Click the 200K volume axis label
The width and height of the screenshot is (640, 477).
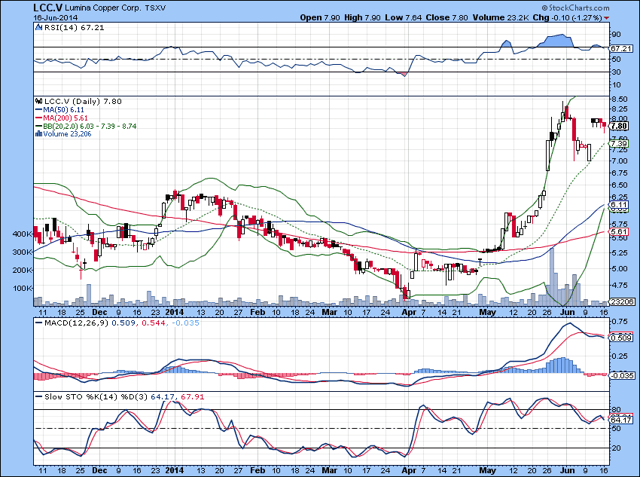coord(22,270)
